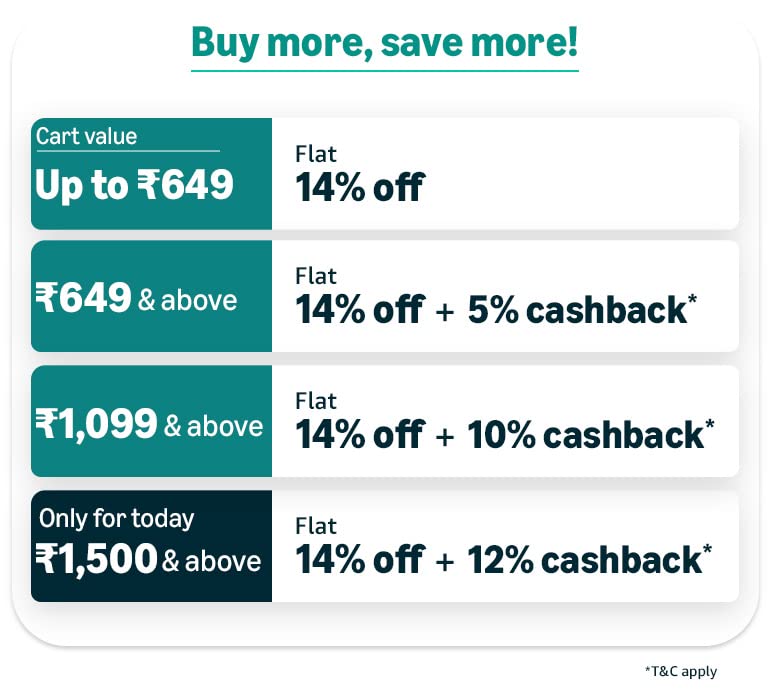770x693 pixels.
Task: Click the "12% cashback" offer text
Action: 584,560
